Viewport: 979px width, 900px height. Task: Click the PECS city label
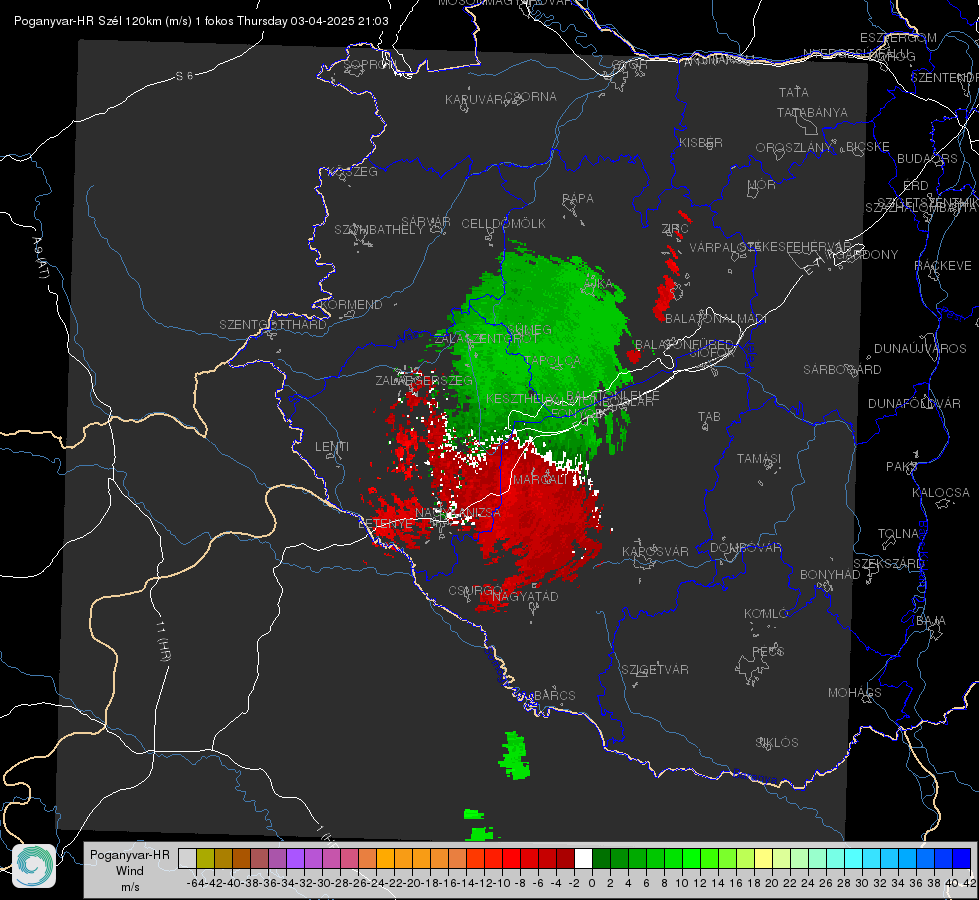coord(767,651)
